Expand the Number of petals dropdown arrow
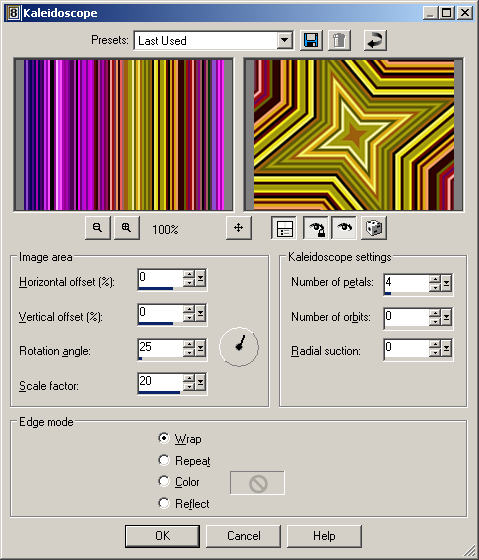The width and height of the screenshot is (479, 560). [x=446, y=283]
